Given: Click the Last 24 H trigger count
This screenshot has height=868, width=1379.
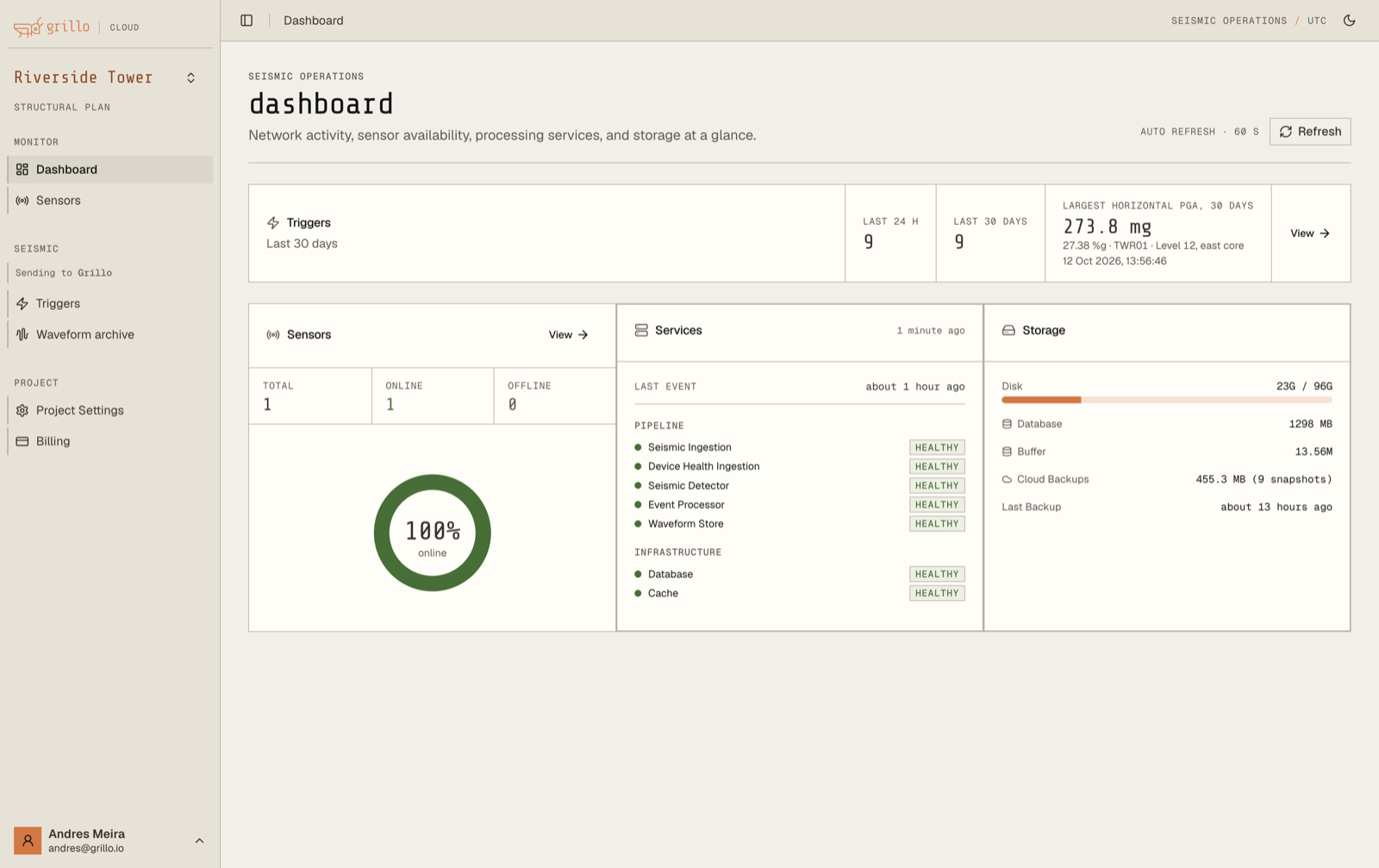Looking at the screenshot, I should coord(869,242).
